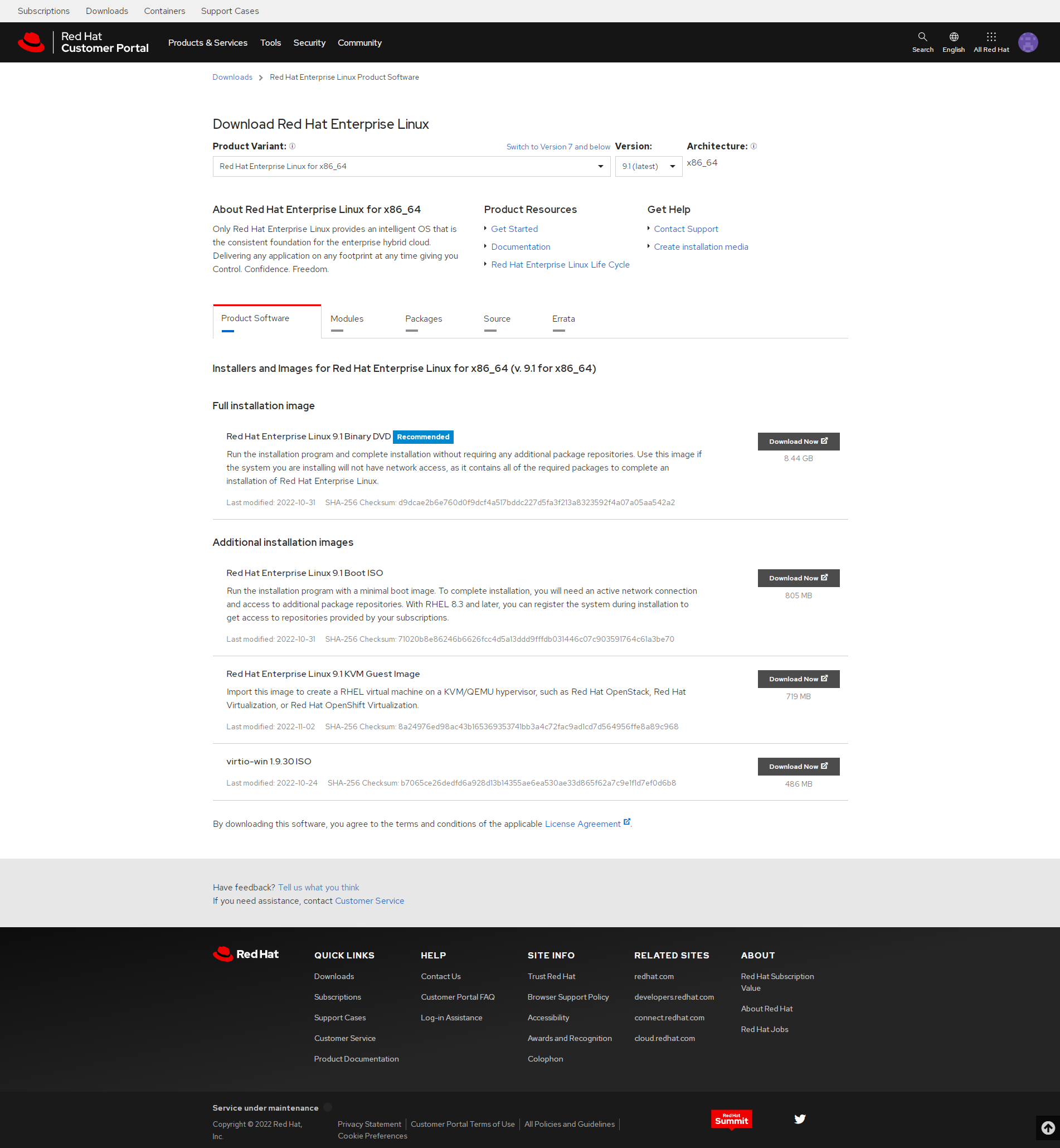Switch to the Packages tab
1060x1148 pixels.
(x=424, y=319)
